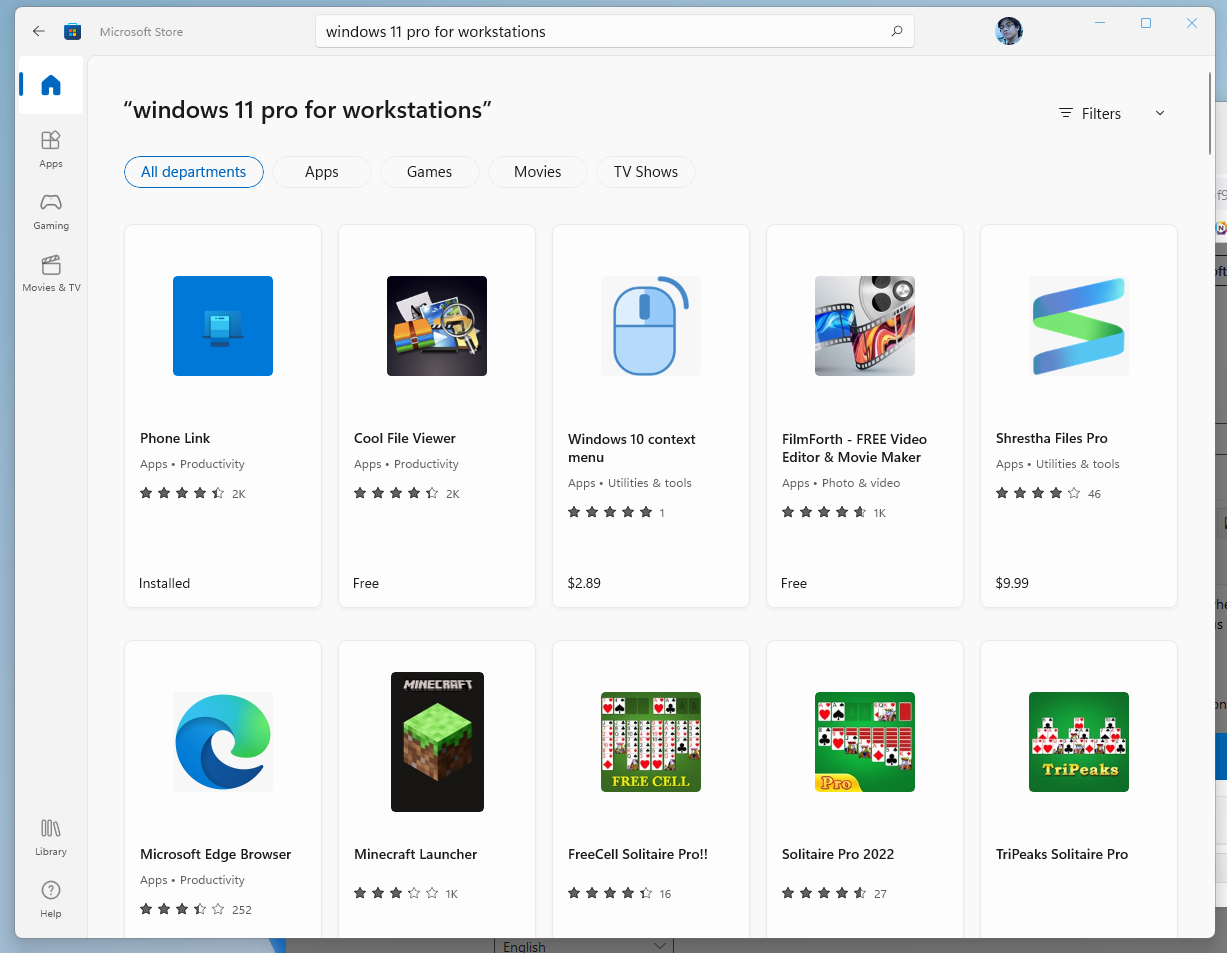This screenshot has height=953, width=1227.
Task: Select the Movies department filter
Action: coord(538,172)
